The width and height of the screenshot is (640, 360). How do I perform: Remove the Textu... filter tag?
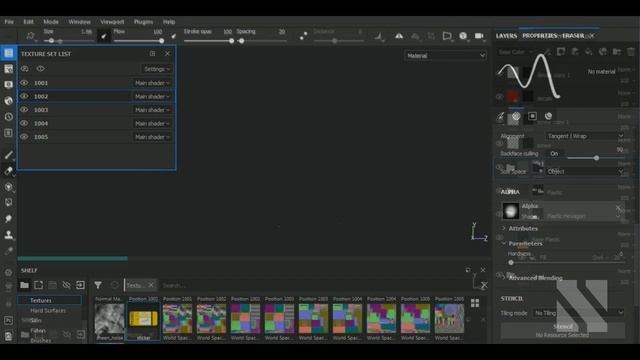coord(151,285)
